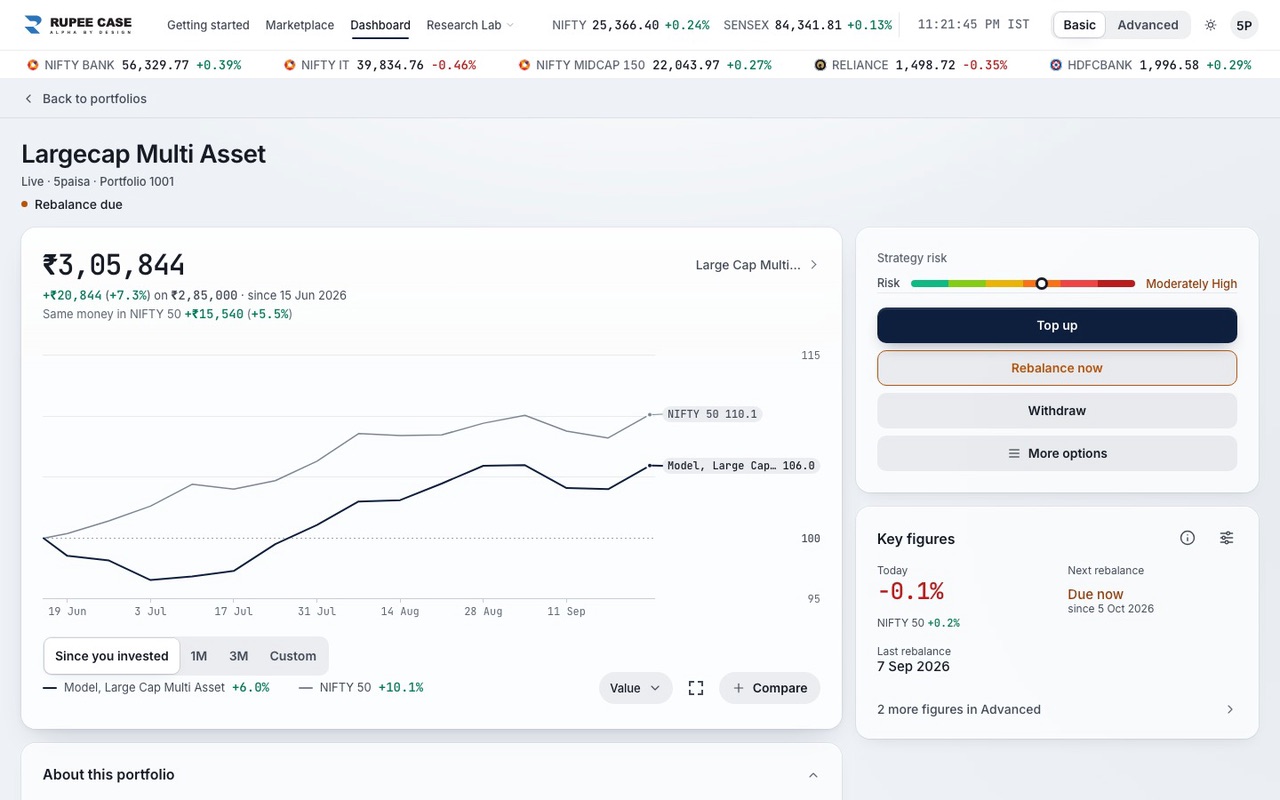Add a comparison with the Compare button
This screenshot has height=800, width=1280.
[x=769, y=688]
